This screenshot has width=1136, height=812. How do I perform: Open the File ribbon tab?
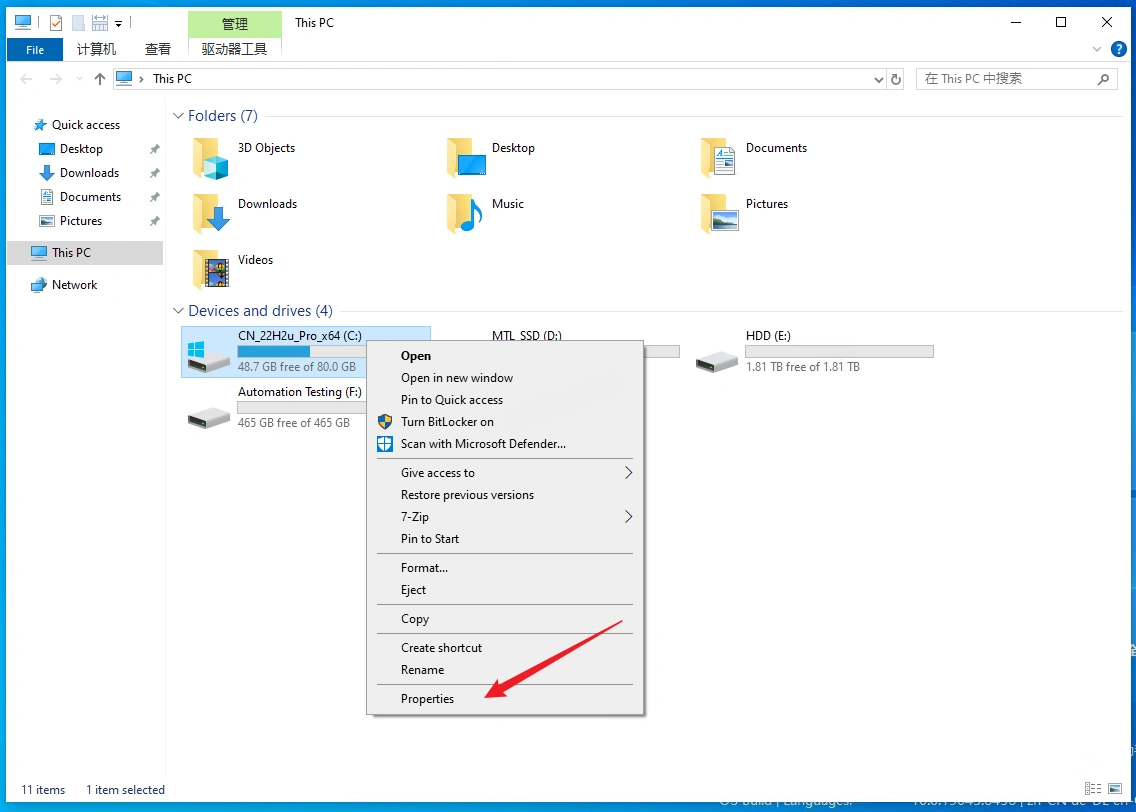[35, 49]
